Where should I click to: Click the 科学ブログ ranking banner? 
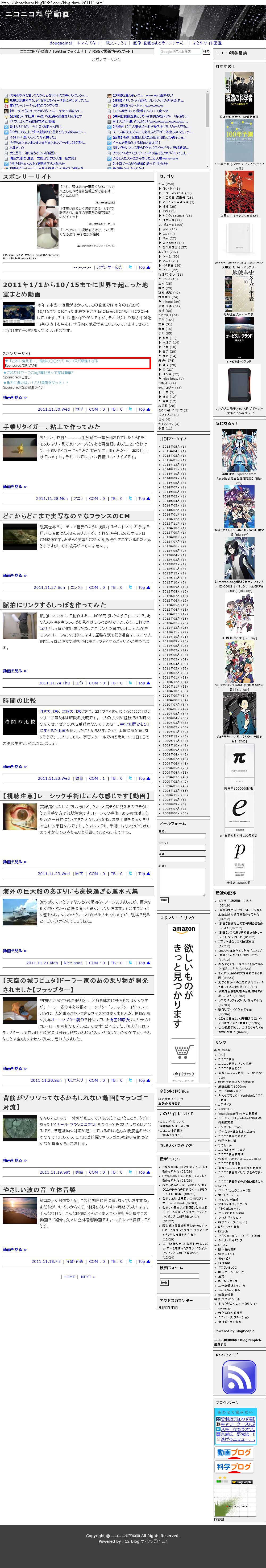click(x=234, y=1467)
